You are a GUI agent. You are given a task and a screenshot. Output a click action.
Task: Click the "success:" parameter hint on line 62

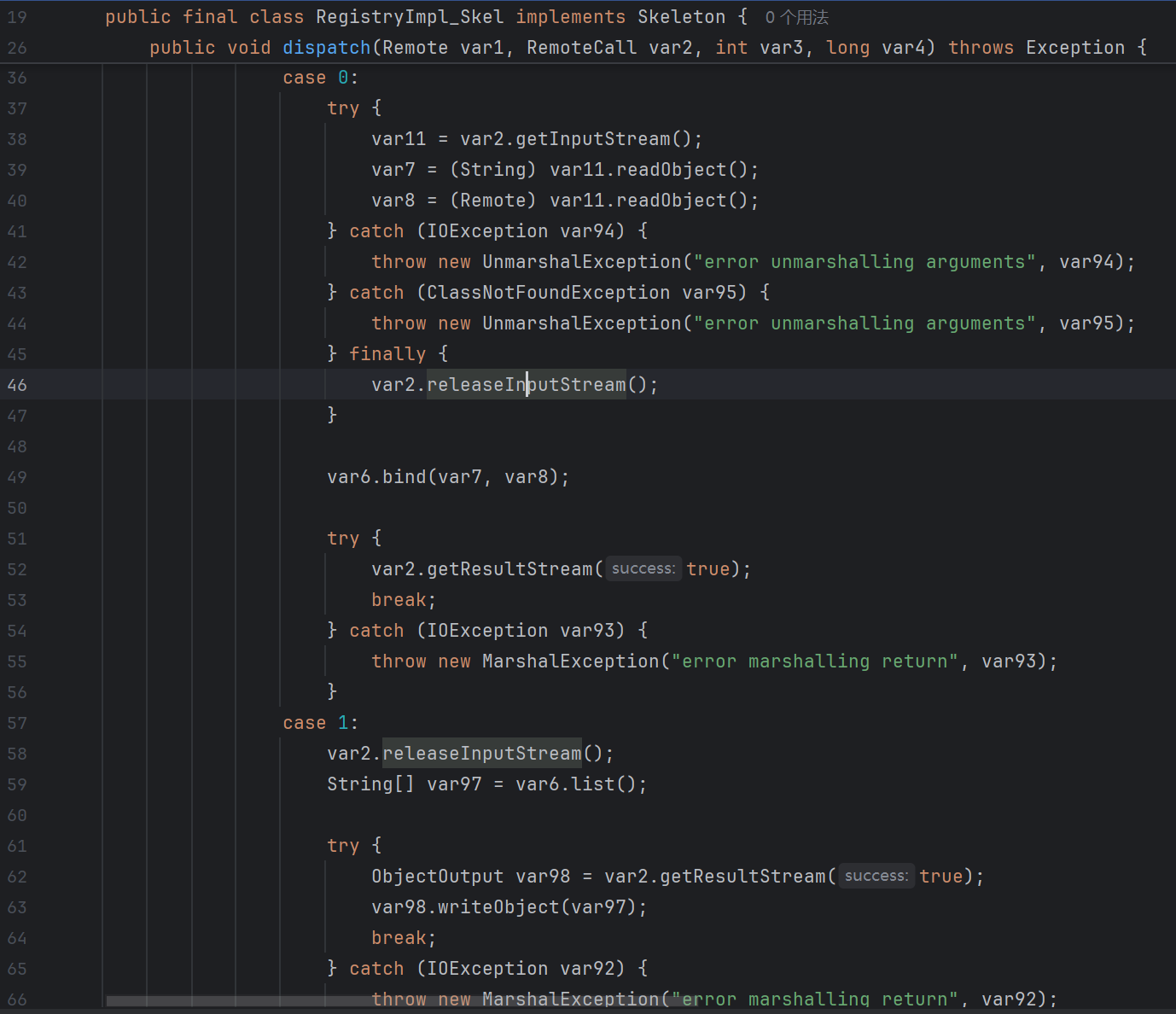coord(876,876)
